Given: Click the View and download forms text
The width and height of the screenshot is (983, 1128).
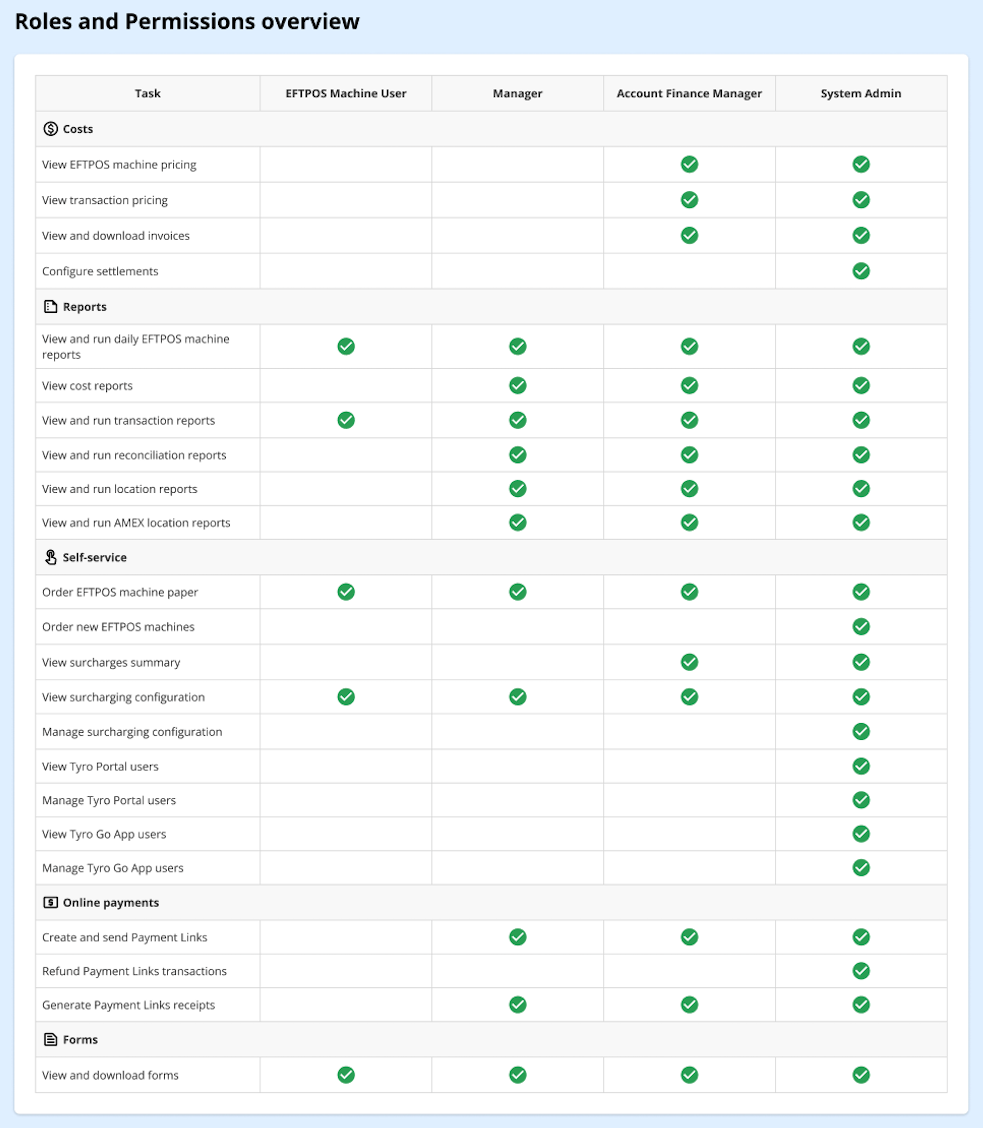Looking at the screenshot, I should [110, 1075].
